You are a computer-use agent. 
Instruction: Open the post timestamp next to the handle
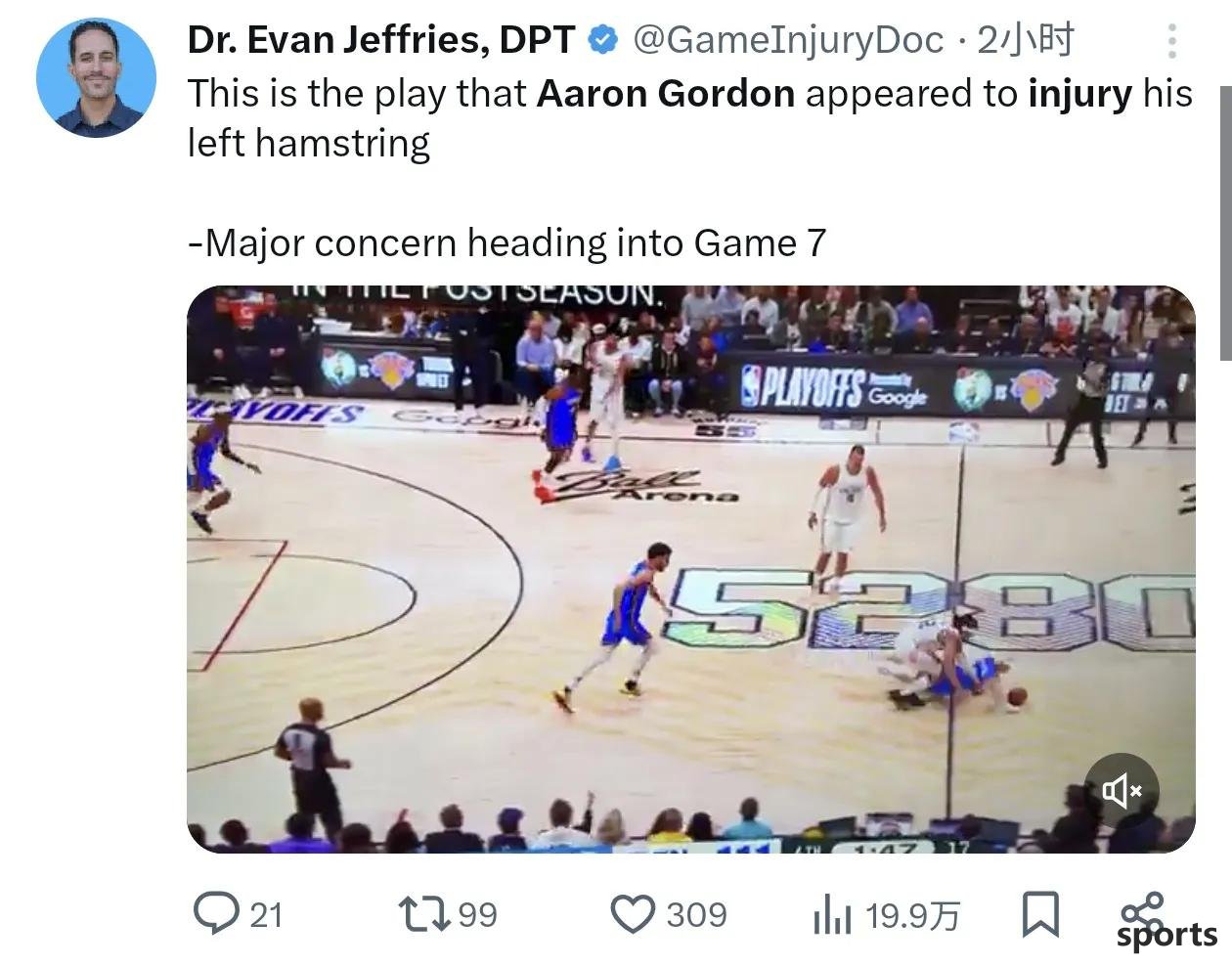[1026, 40]
